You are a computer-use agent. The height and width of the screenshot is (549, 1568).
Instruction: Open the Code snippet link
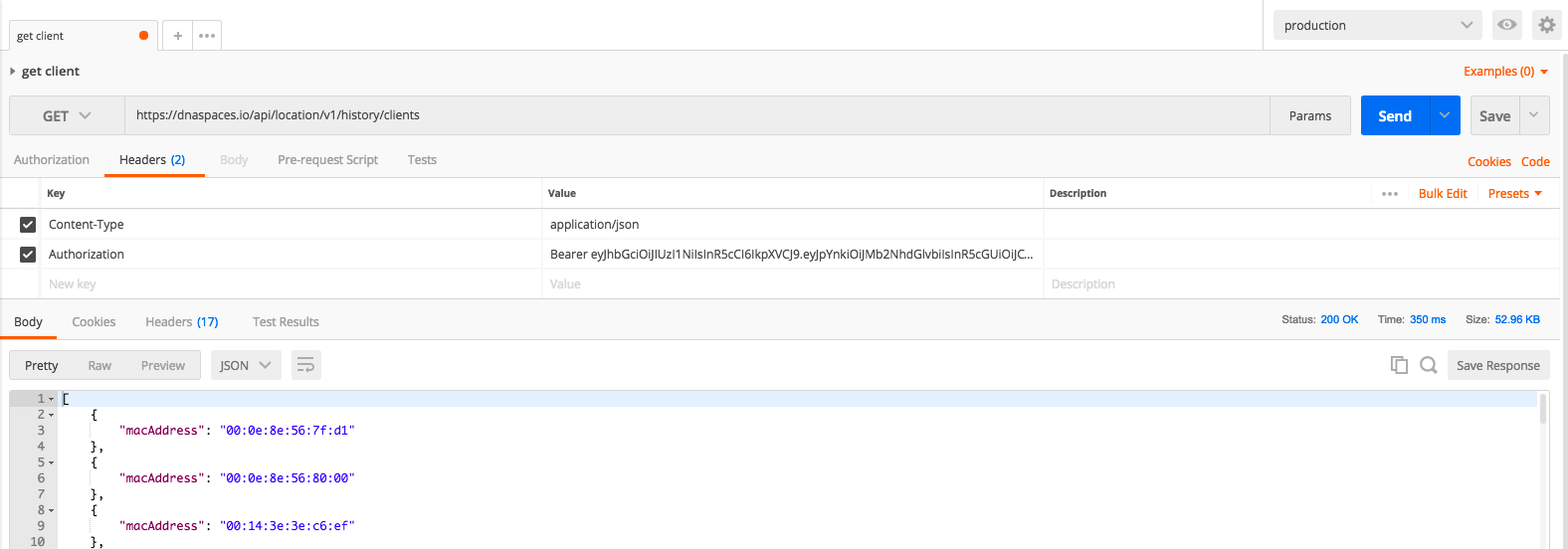point(1535,161)
